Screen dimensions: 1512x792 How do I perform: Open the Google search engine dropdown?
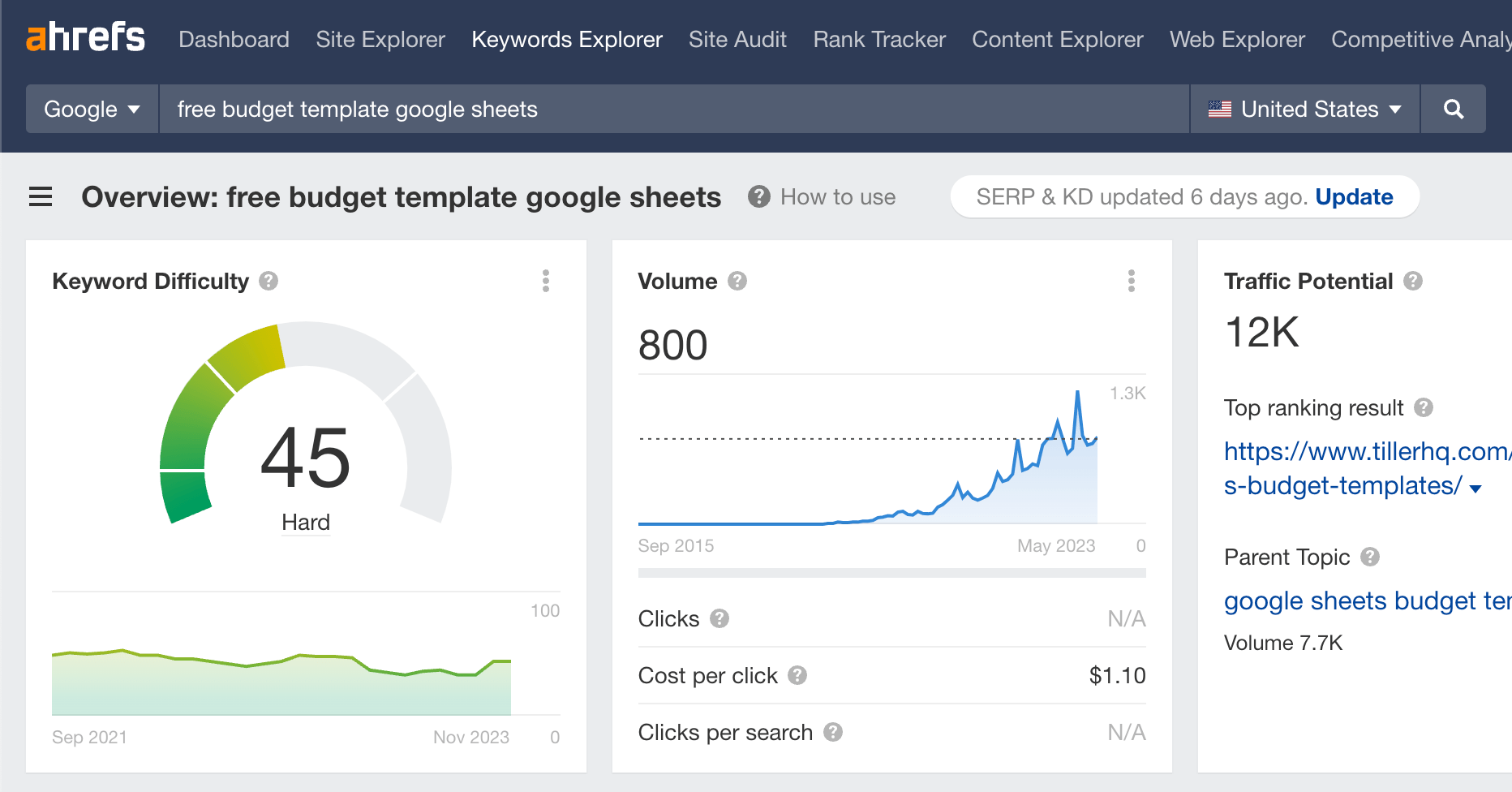[92, 110]
